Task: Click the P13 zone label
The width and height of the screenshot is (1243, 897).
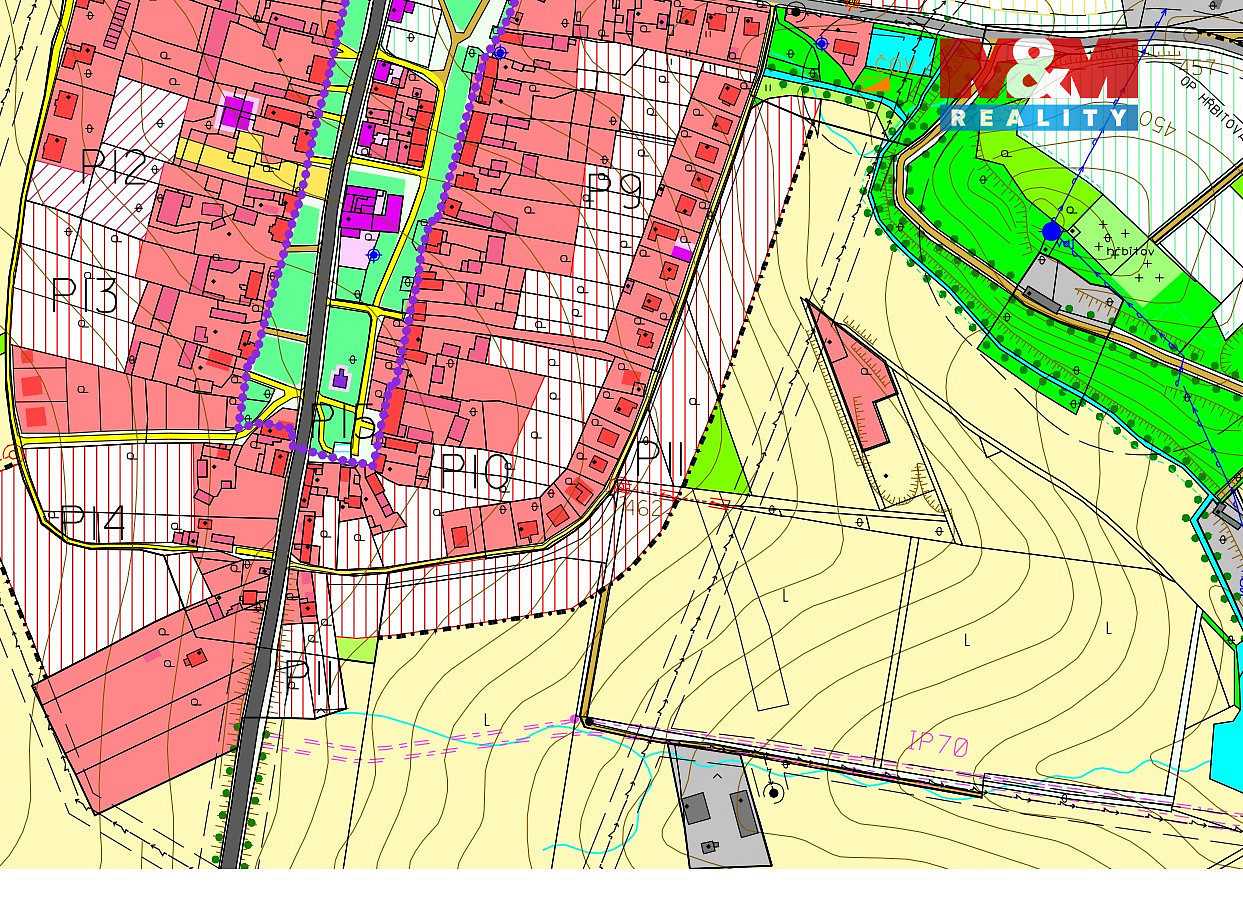Action: [84, 296]
